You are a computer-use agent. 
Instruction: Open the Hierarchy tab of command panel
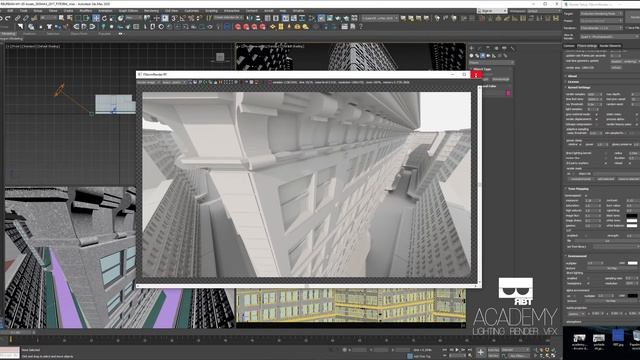point(488,49)
